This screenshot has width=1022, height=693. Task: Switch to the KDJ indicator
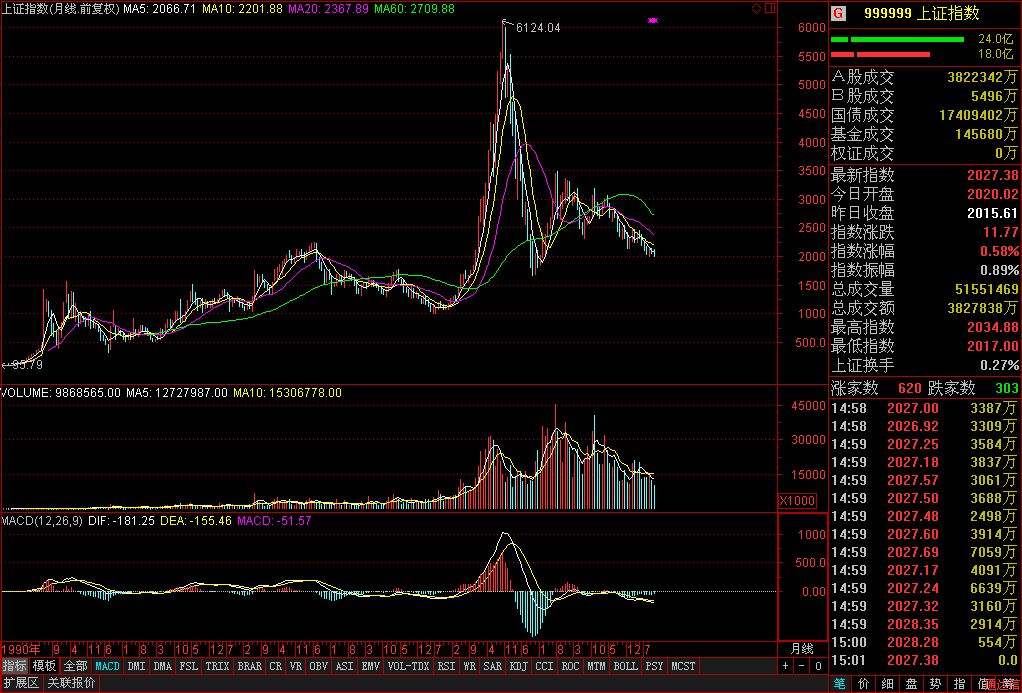519,666
